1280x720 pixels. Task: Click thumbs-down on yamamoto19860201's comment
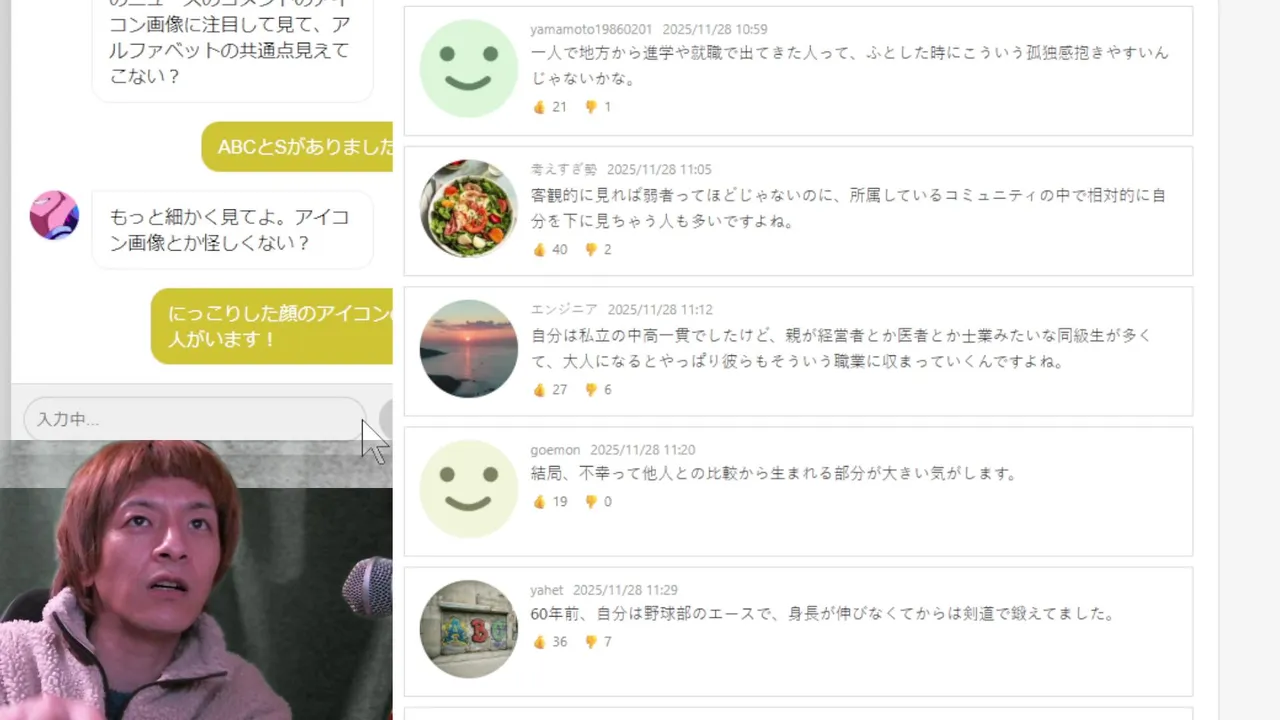point(591,107)
